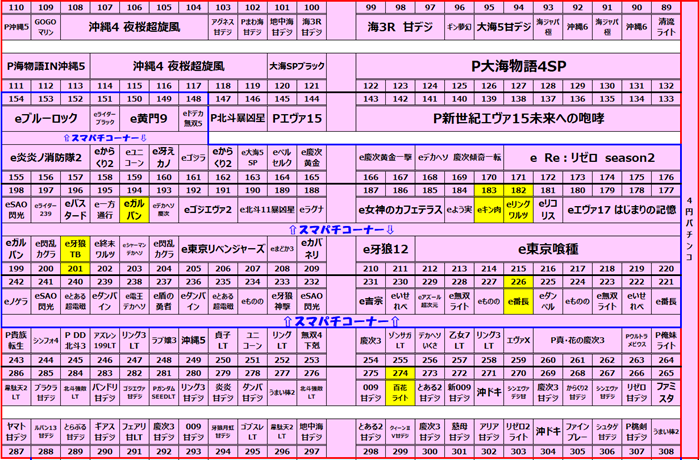This screenshot has height=460, width=700.
Task: Click the P DD北斗3 cell
Action: coord(75,340)
